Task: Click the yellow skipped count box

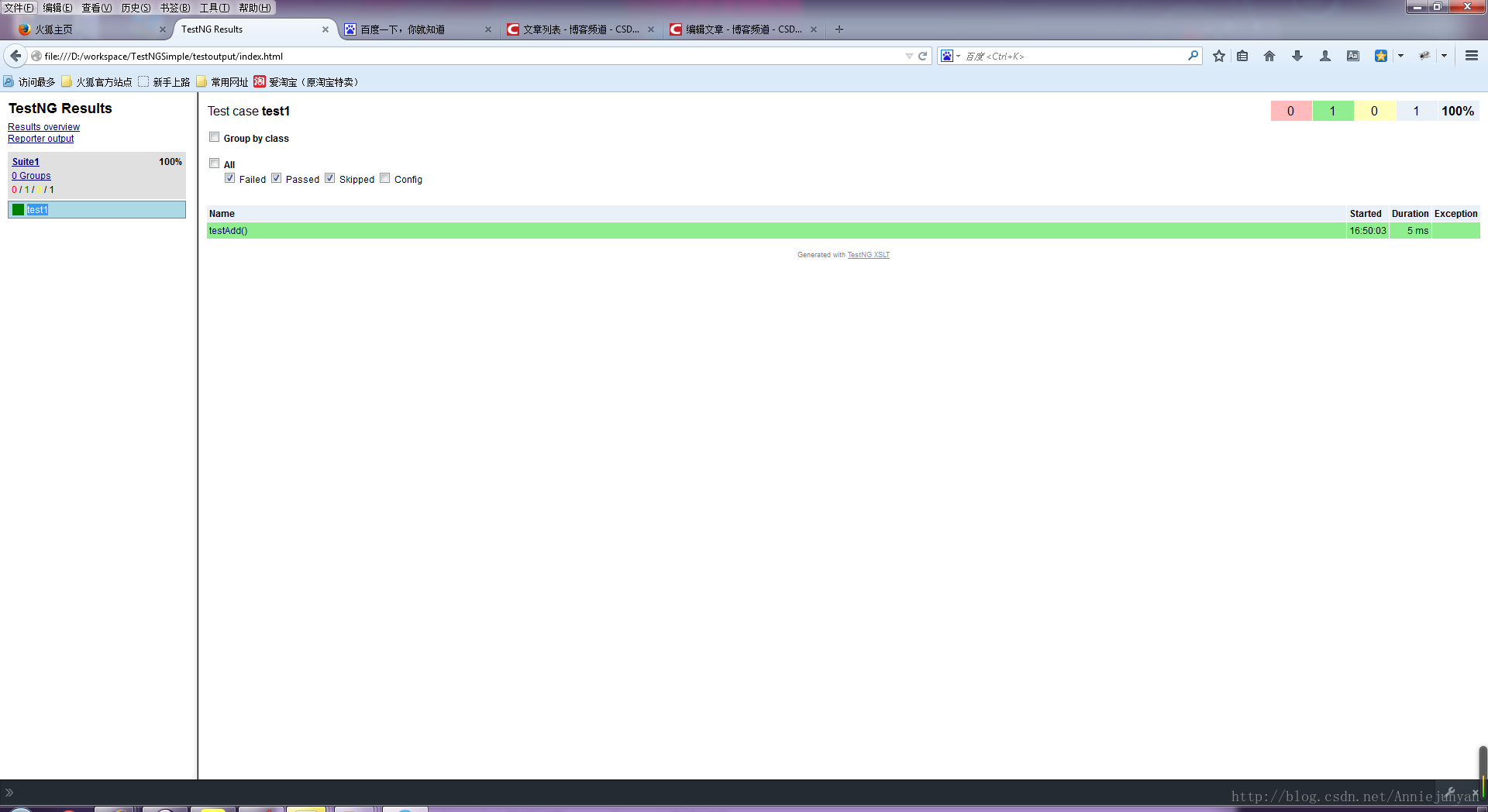Action: pos(1375,111)
